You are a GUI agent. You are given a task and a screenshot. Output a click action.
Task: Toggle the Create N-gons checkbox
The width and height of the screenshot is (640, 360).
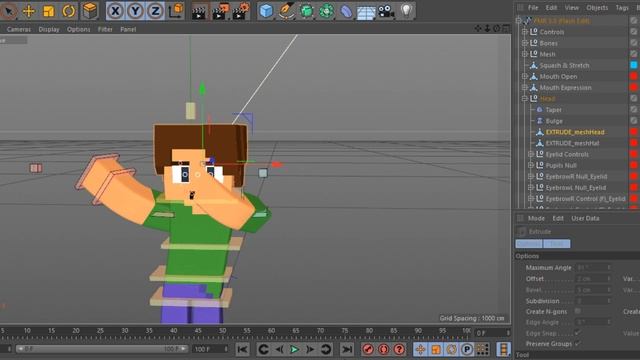578,311
